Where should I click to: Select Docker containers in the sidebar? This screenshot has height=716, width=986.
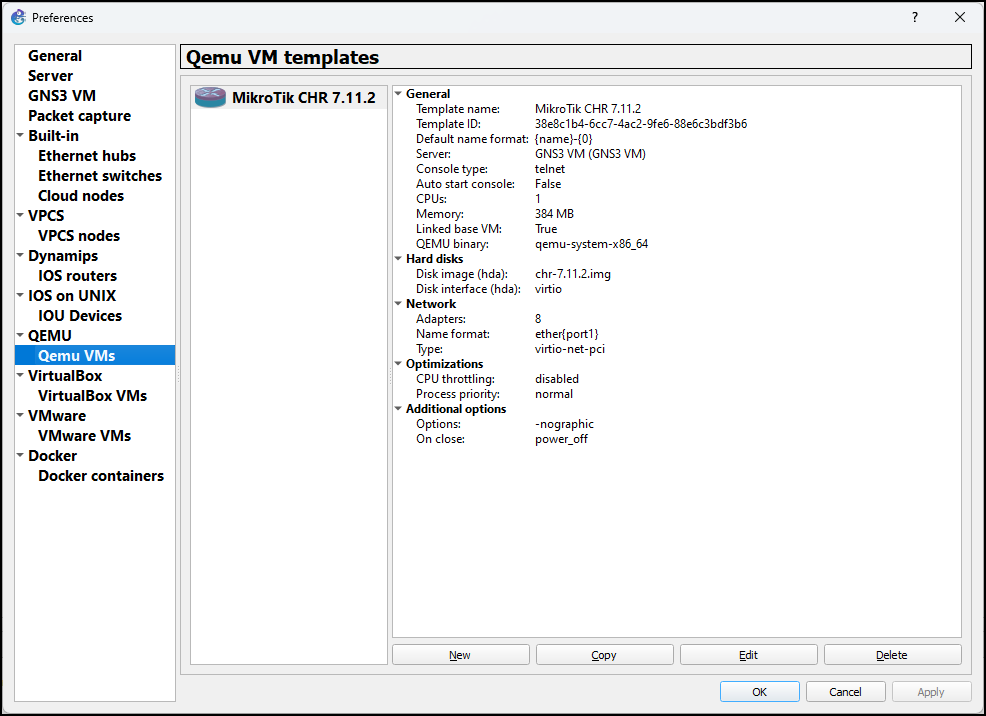[101, 476]
